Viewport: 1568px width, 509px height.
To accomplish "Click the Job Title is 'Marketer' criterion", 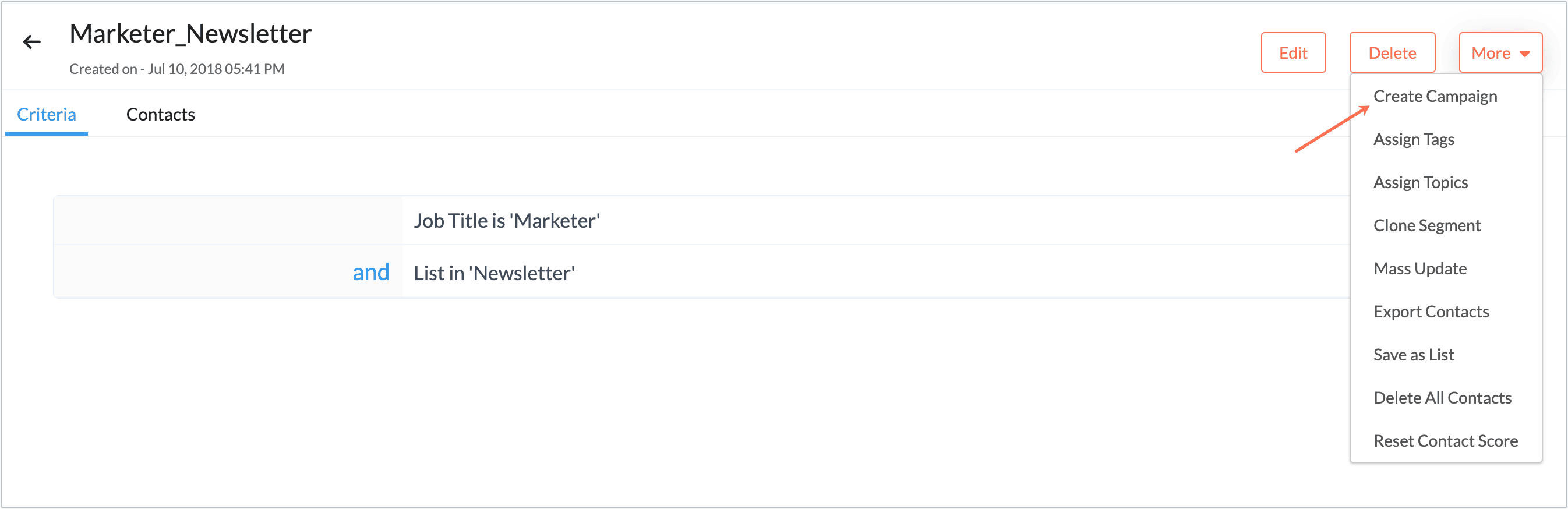I will click(506, 221).
